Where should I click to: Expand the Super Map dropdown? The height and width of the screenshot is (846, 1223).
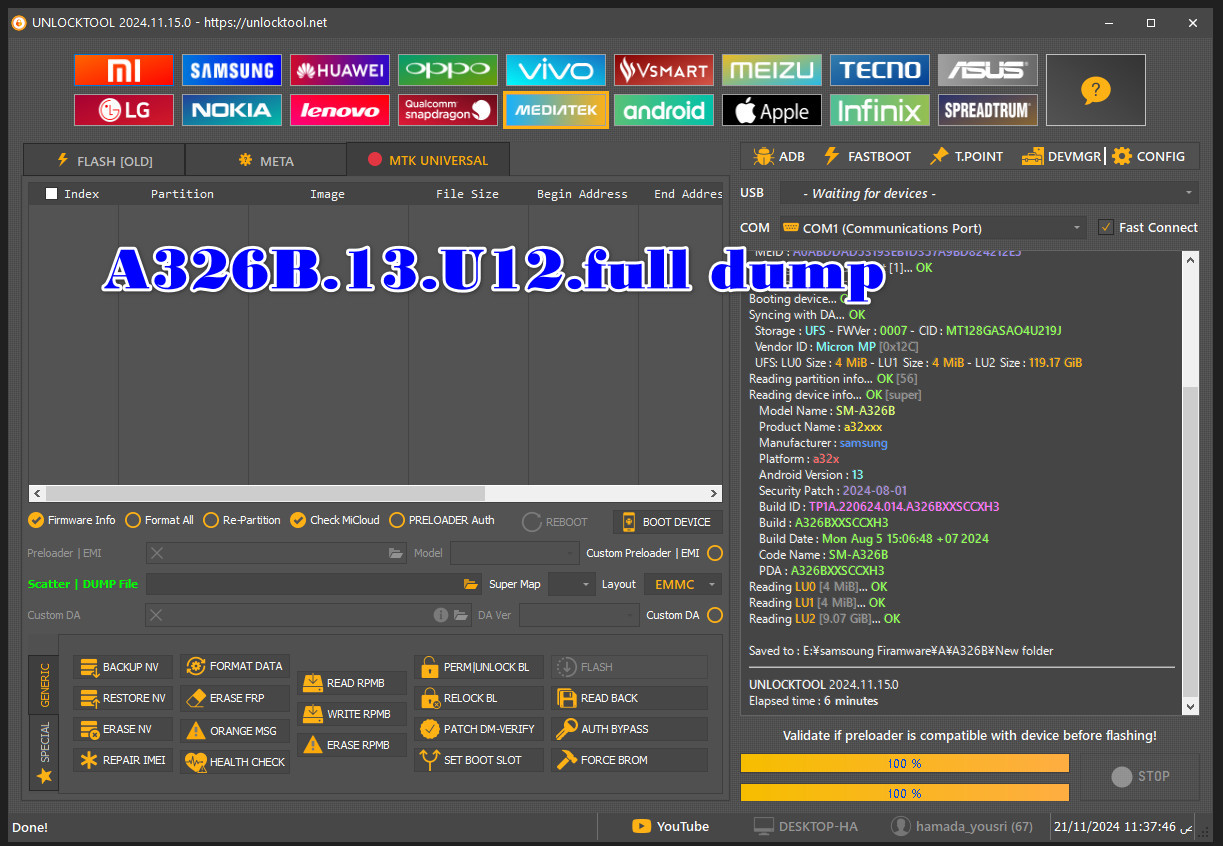coord(572,584)
